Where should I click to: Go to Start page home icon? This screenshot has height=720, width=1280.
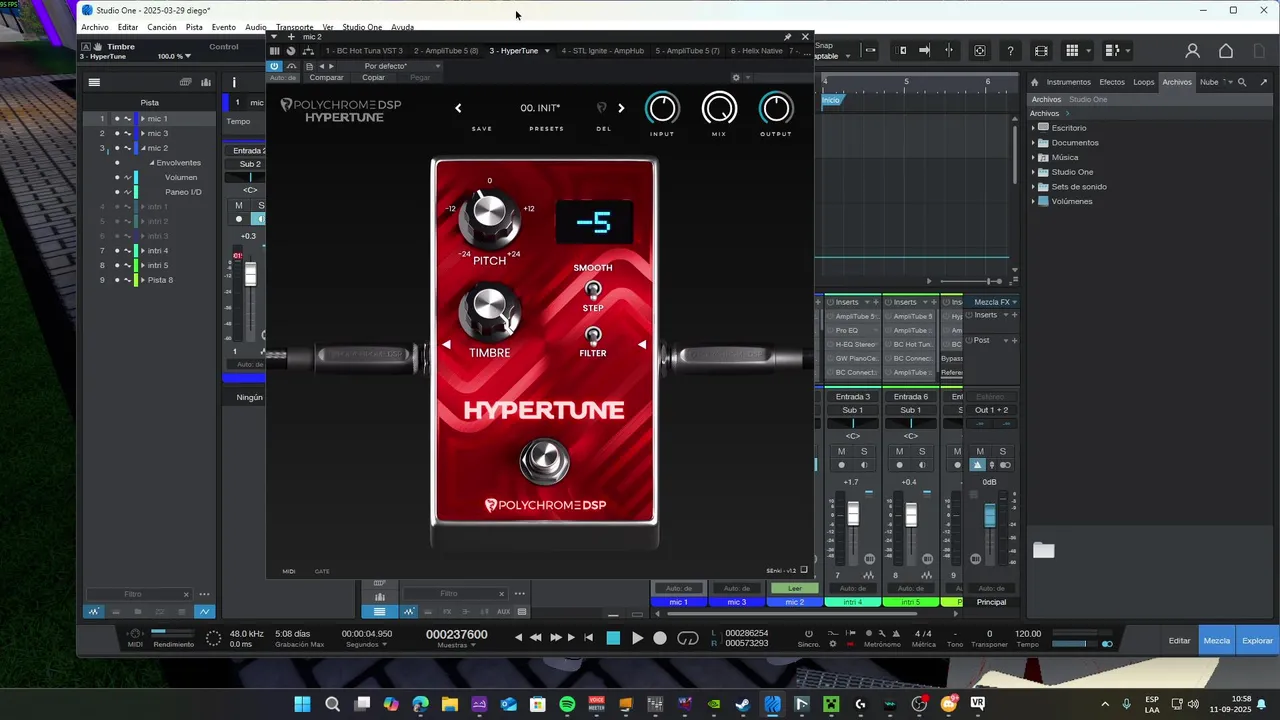pos(1226,51)
